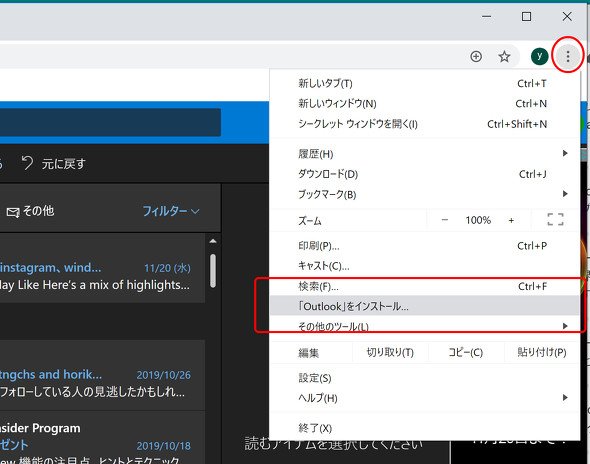Screen dimensions: 590x464
Task: Click the 貼り付け(P) edit button
Action: coord(541,353)
